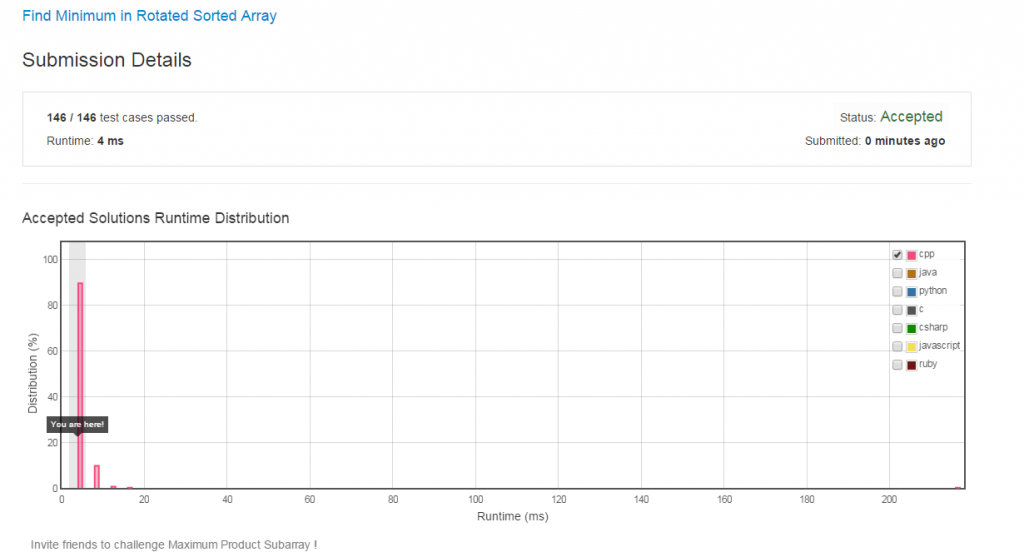The width and height of the screenshot is (1024, 557).
Task: Tick the python series checkbox
Action: click(897, 291)
